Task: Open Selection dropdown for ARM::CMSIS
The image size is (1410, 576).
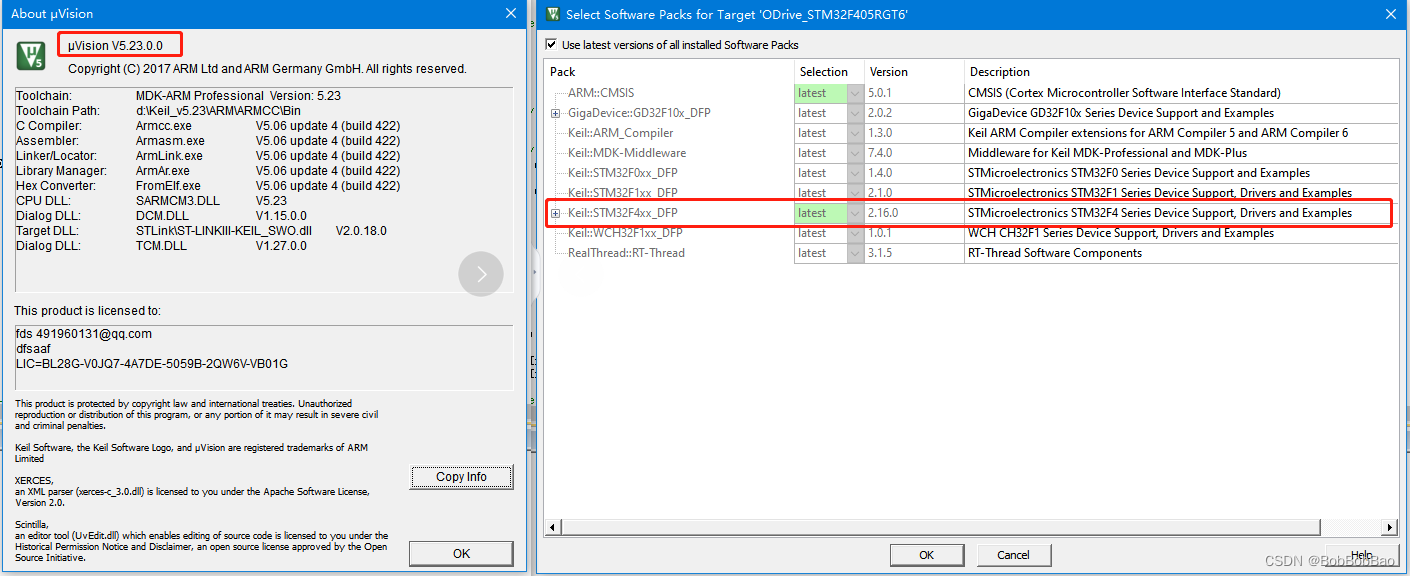Action: coord(855,92)
